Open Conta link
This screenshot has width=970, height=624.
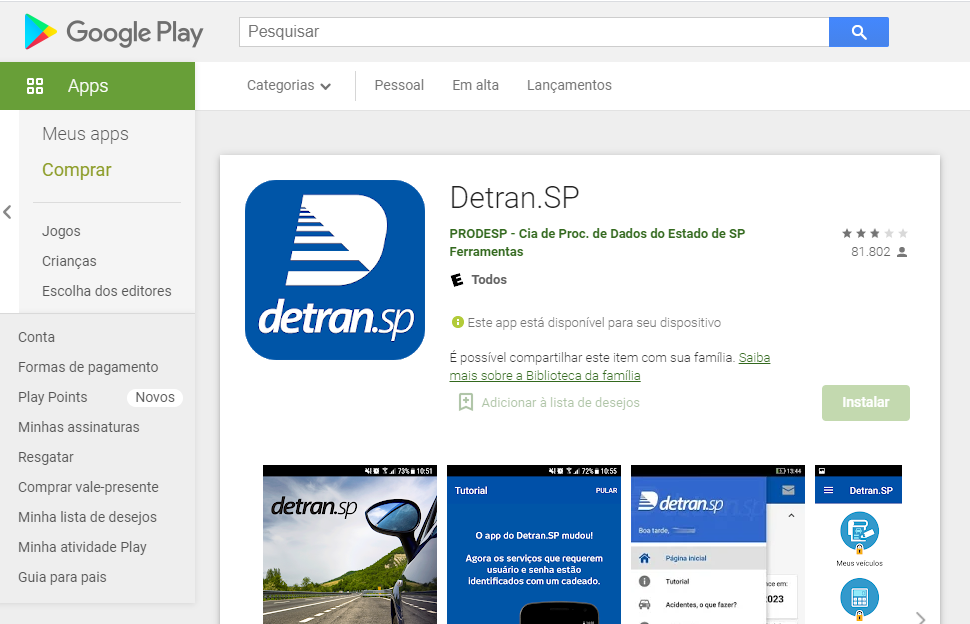pos(36,337)
